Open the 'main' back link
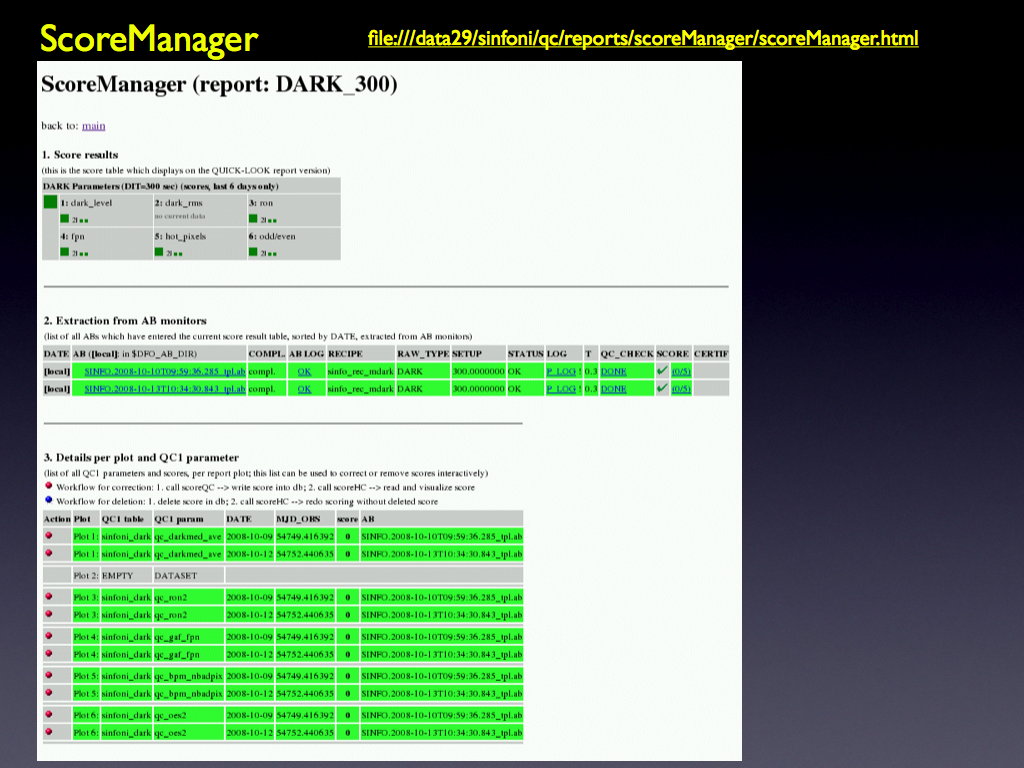This screenshot has width=1024, height=768. click(x=93, y=126)
